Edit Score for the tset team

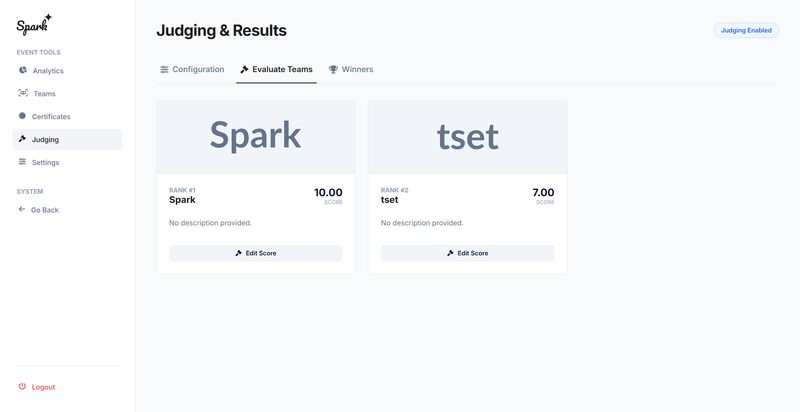tap(468, 253)
